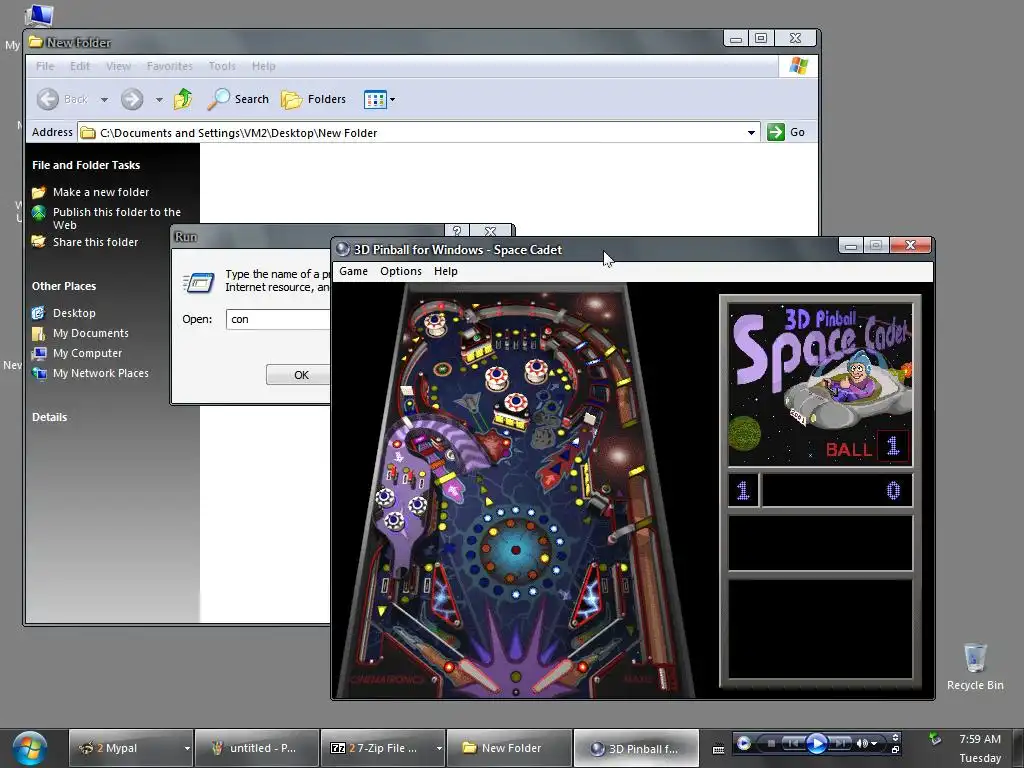1024x768 pixels.
Task: Open the Options menu in 3D Pinball
Action: coord(400,271)
